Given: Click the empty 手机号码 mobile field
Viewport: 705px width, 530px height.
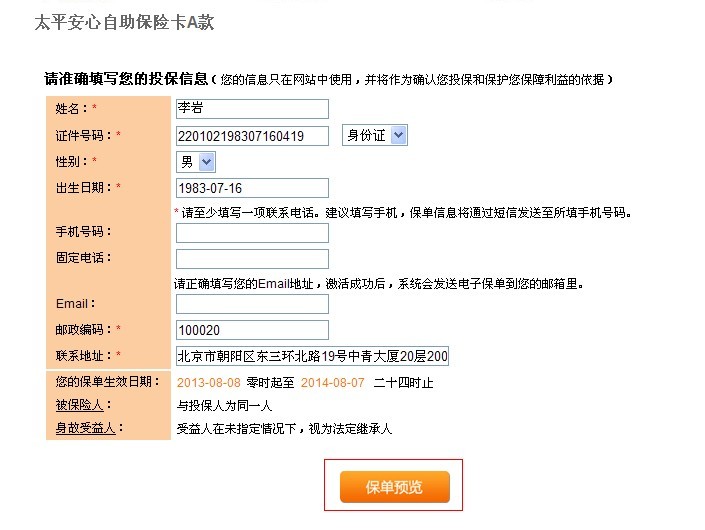Looking at the screenshot, I should [x=252, y=233].
